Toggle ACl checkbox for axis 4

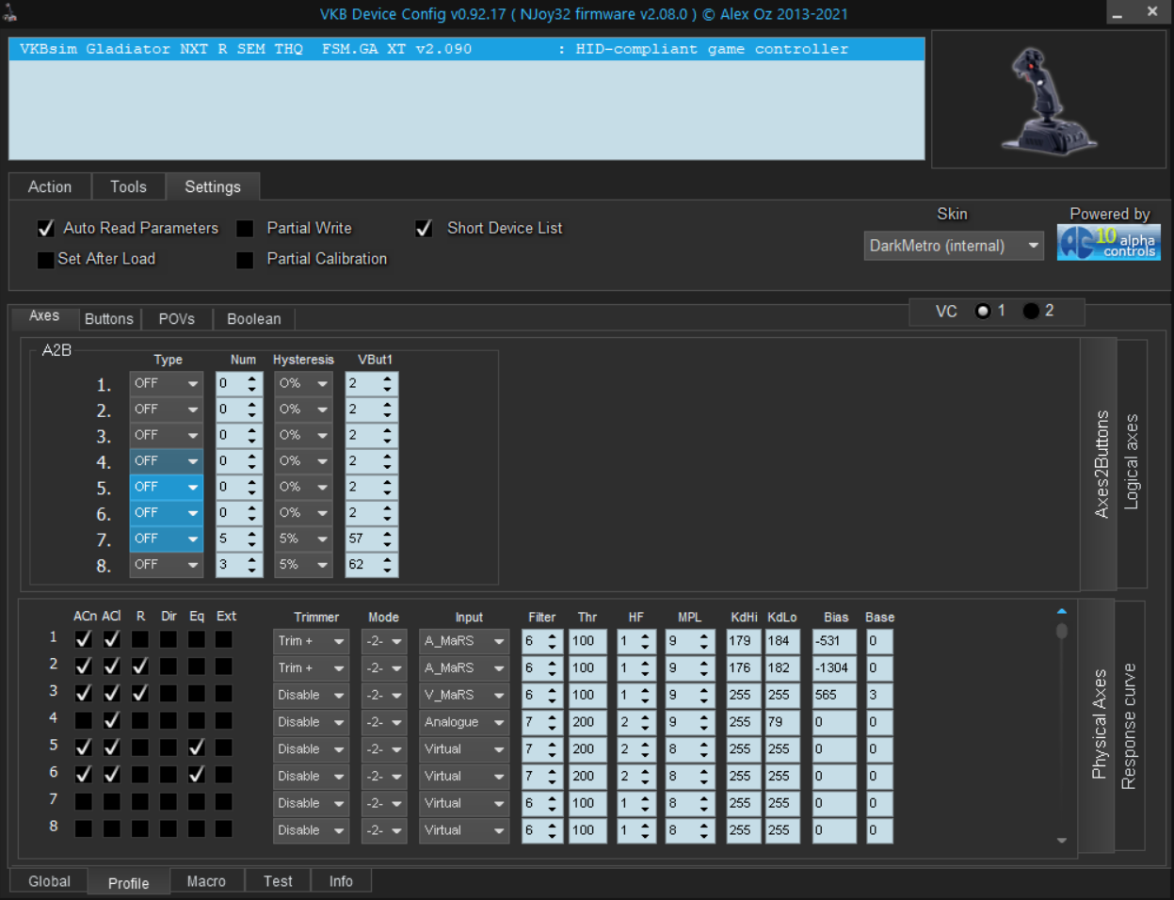112,720
